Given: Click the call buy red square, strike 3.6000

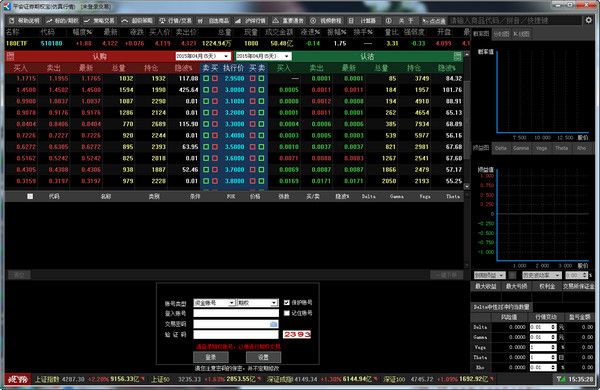Looking at the screenshot, I should tap(215, 158).
